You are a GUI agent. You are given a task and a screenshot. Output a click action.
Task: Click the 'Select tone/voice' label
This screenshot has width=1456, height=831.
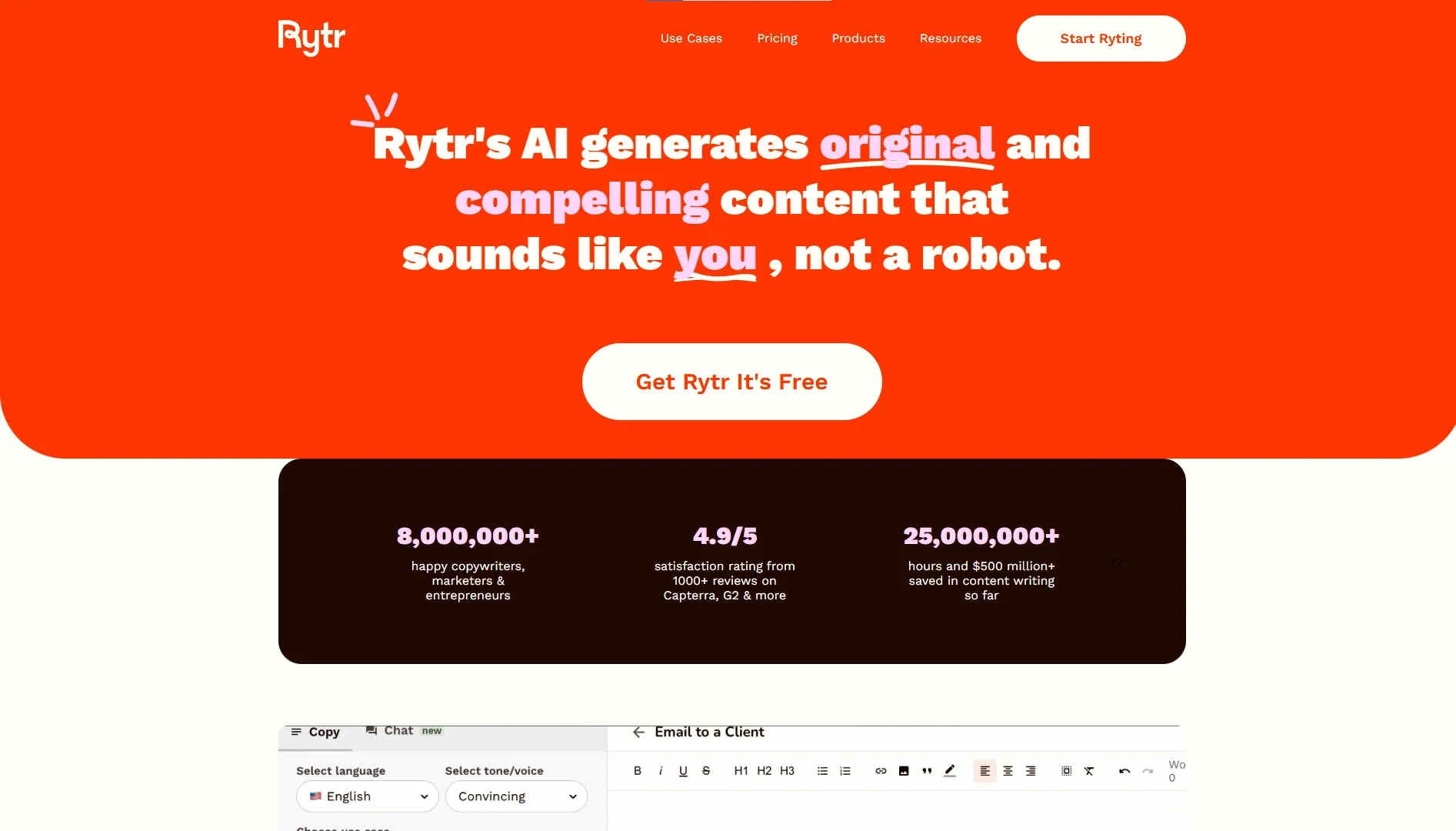point(494,771)
